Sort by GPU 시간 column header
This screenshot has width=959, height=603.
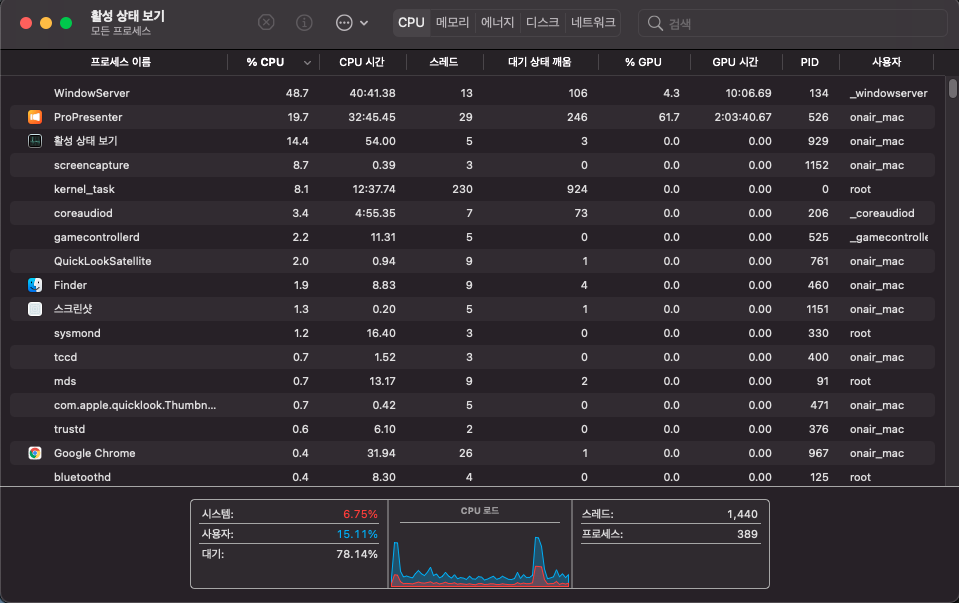[x=735, y=62]
